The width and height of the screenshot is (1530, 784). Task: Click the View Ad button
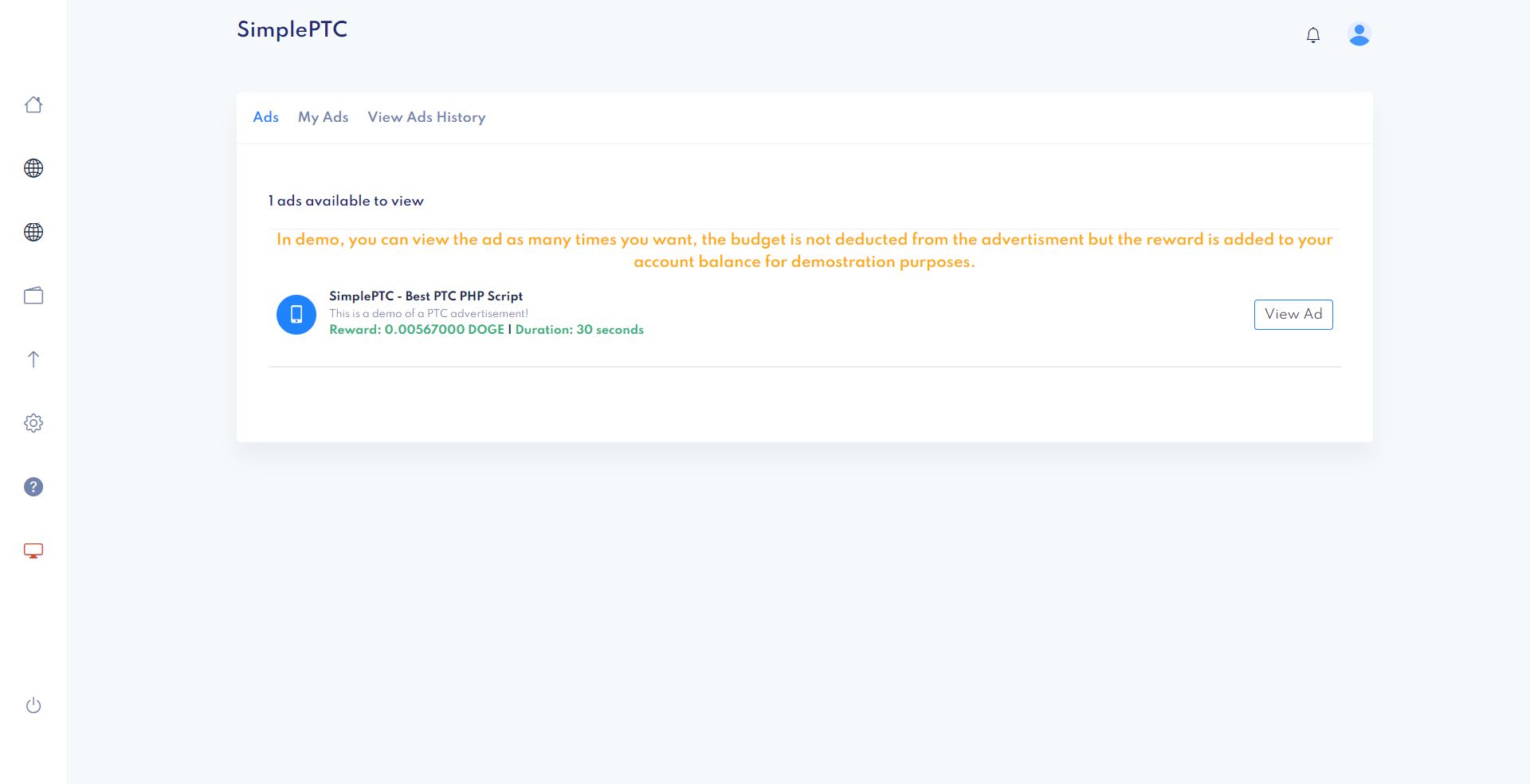tap(1293, 314)
